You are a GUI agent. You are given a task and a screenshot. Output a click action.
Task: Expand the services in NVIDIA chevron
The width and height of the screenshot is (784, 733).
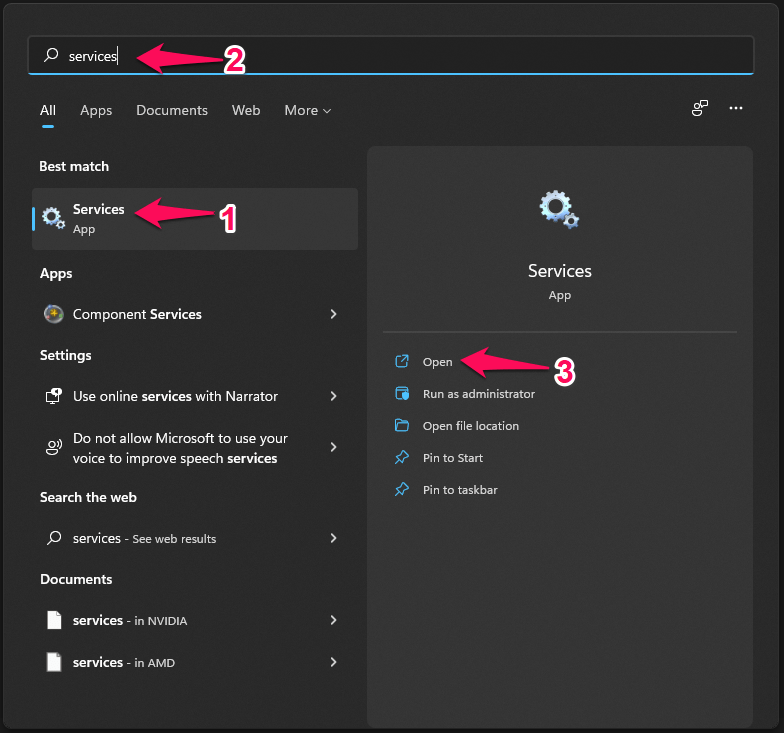[333, 620]
